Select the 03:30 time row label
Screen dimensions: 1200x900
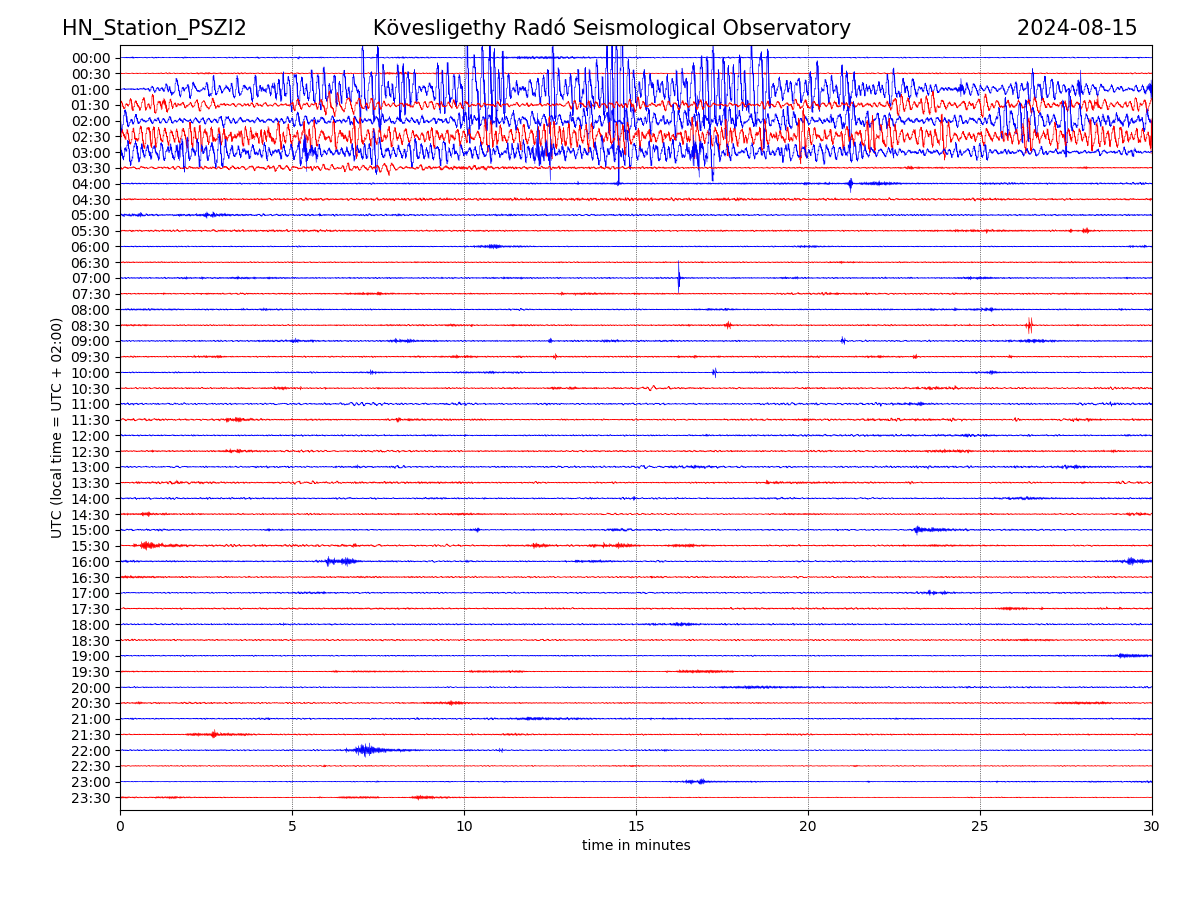click(x=91, y=168)
